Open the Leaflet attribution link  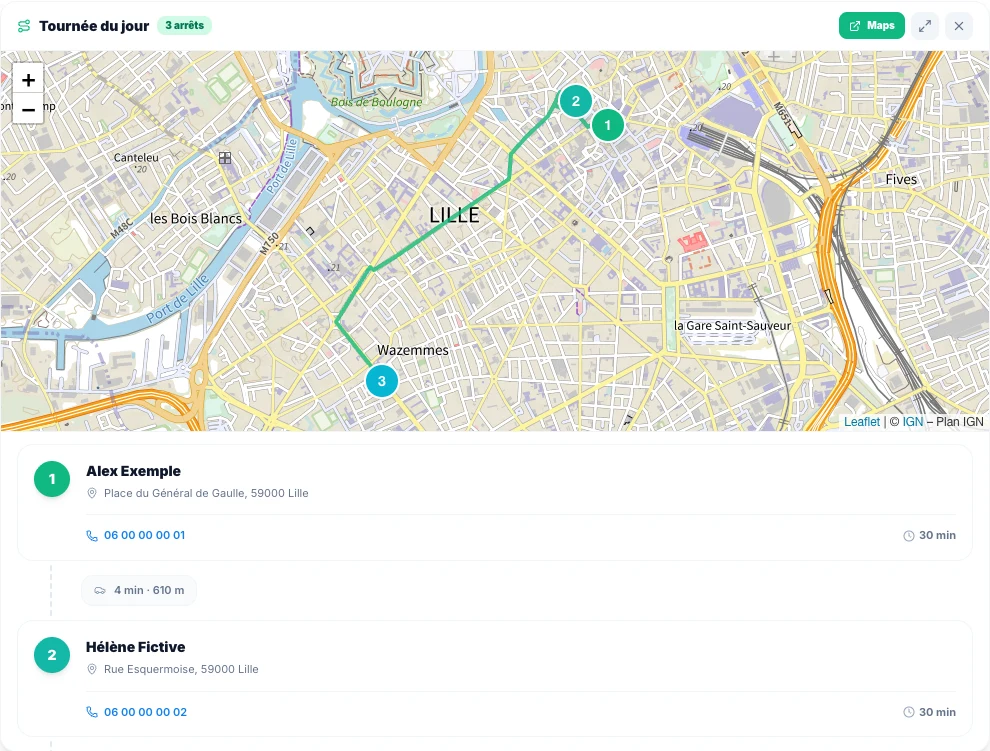[862, 422]
